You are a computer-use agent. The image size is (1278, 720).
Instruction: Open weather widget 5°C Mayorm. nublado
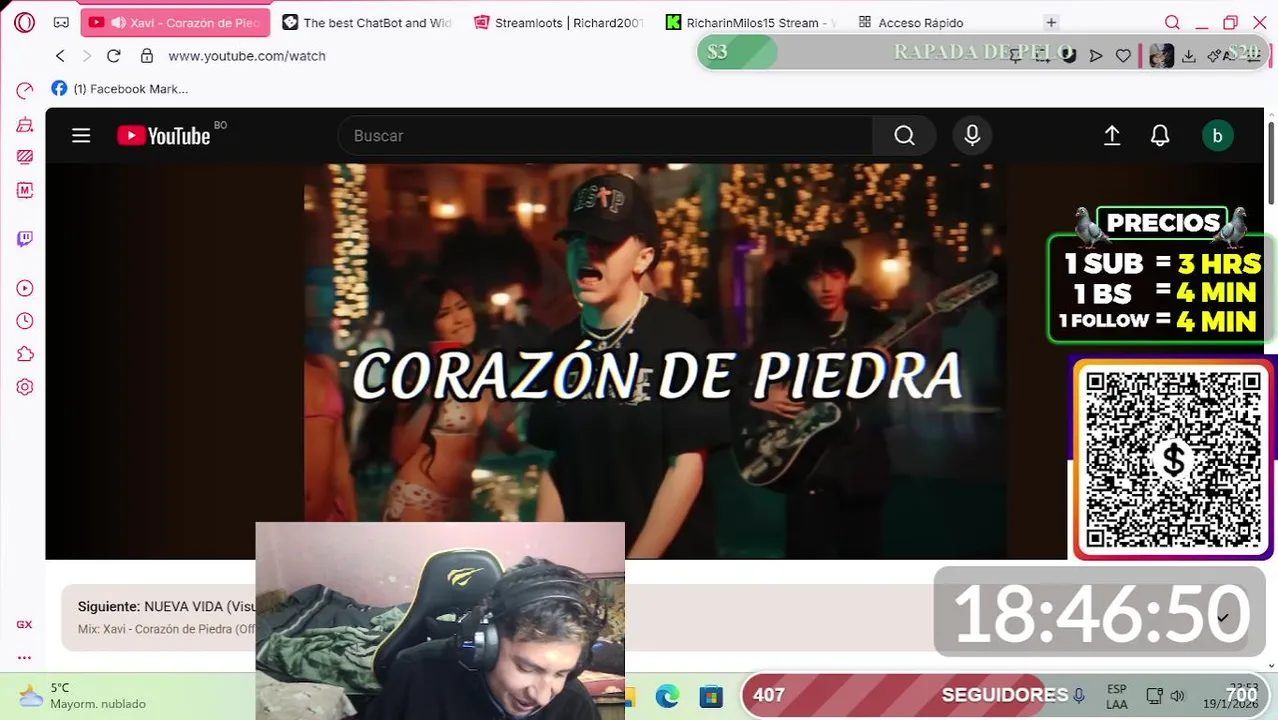(82, 696)
